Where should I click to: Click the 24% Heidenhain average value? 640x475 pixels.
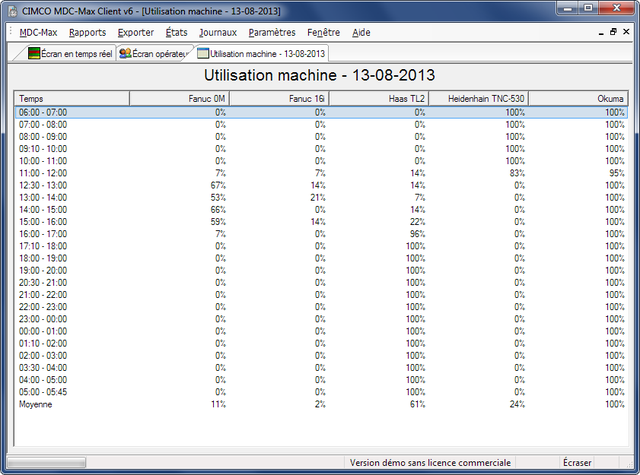[517, 404]
